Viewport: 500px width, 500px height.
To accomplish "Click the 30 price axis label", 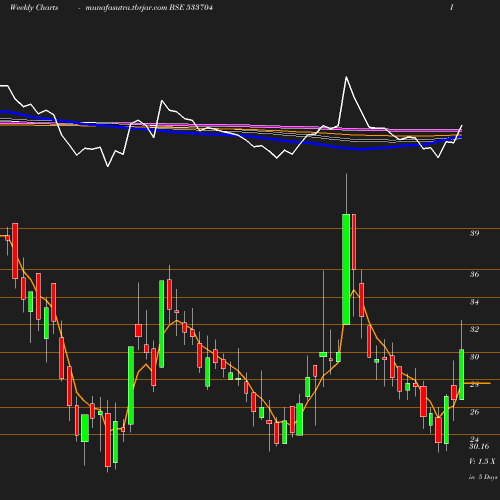I will [x=474, y=357].
